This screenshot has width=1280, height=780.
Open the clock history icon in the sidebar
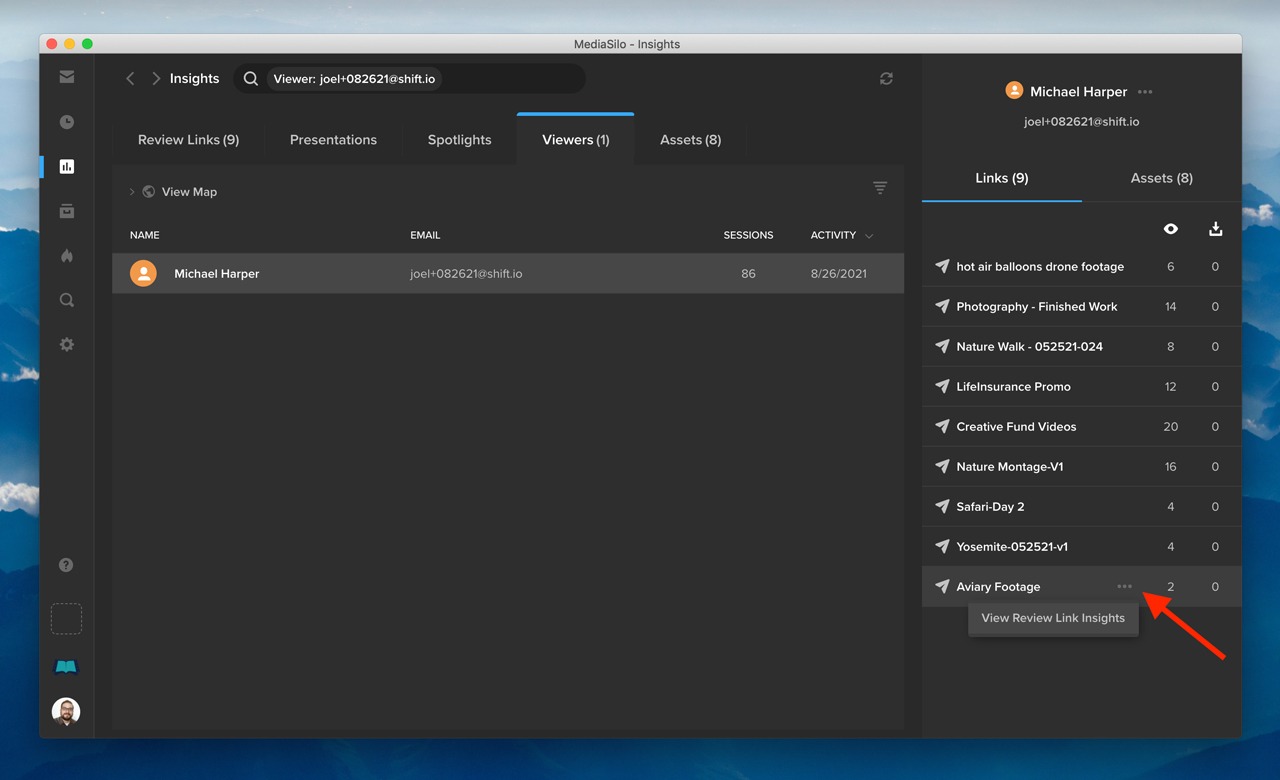click(x=66, y=121)
